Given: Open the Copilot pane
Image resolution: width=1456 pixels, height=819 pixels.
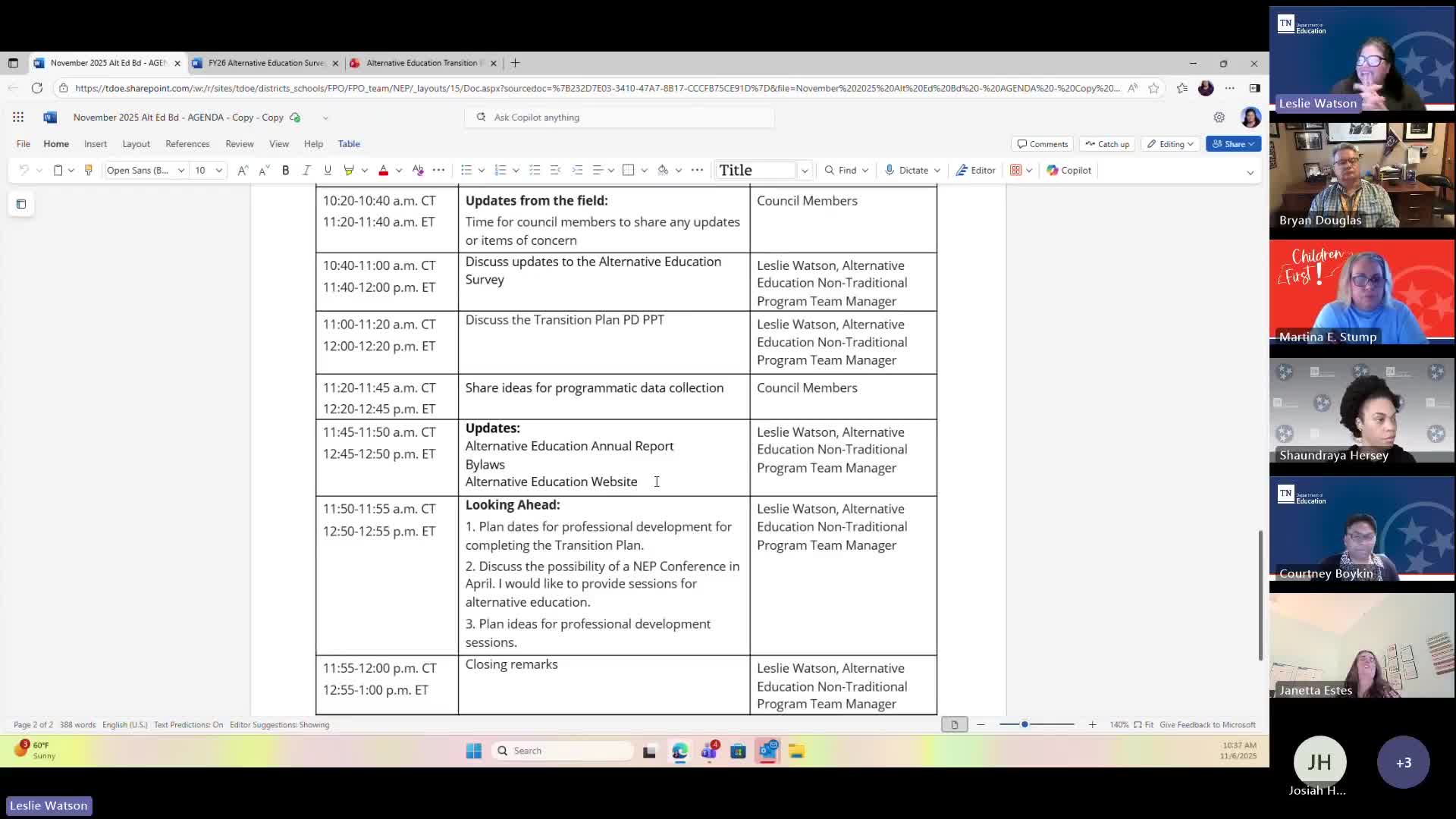Looking at the screenshot, I should (x=1068, y=171).
